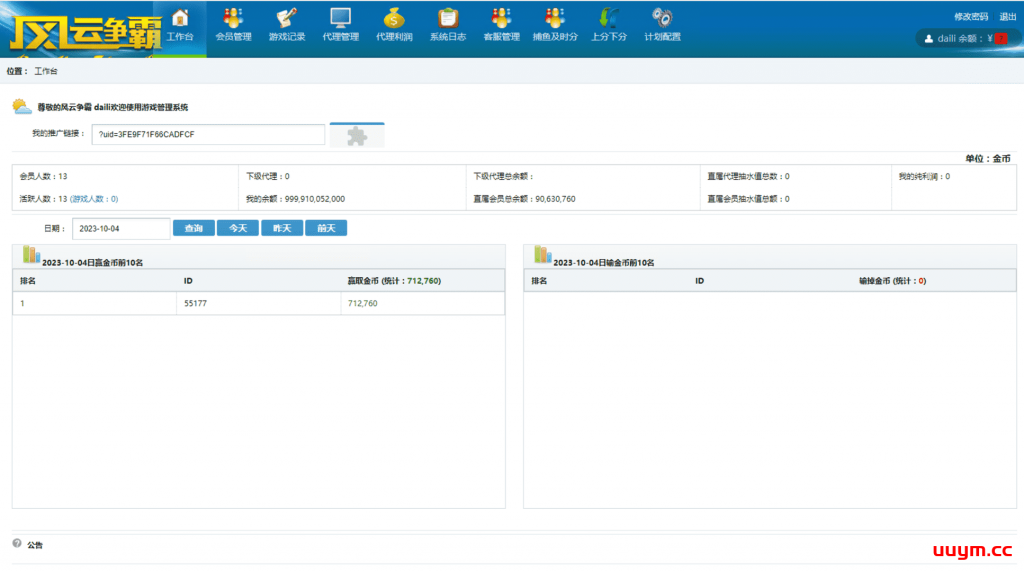Go to 游戏记录 game records
The height and width of the screenshot is (572, 1024).
coord(287,24)
